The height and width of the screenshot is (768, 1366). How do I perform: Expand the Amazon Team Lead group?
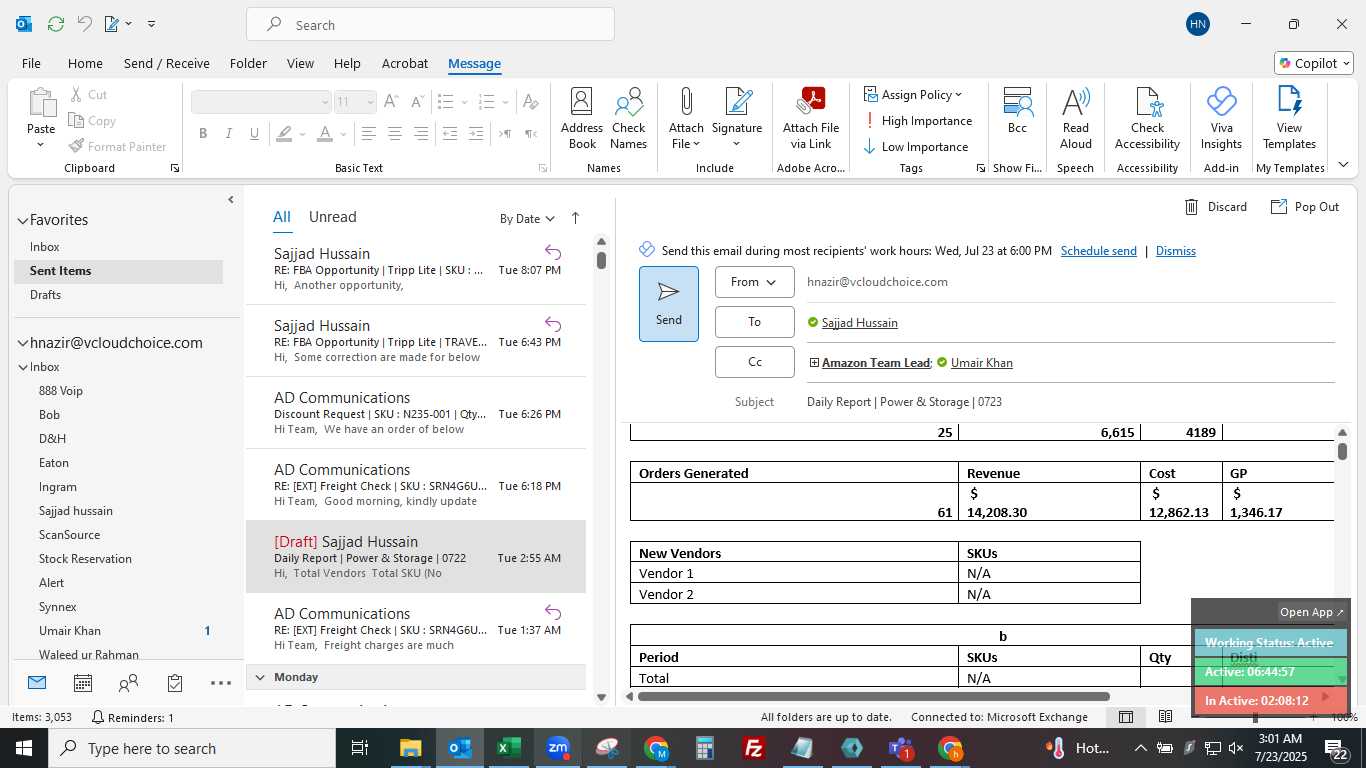pos(814,363)
